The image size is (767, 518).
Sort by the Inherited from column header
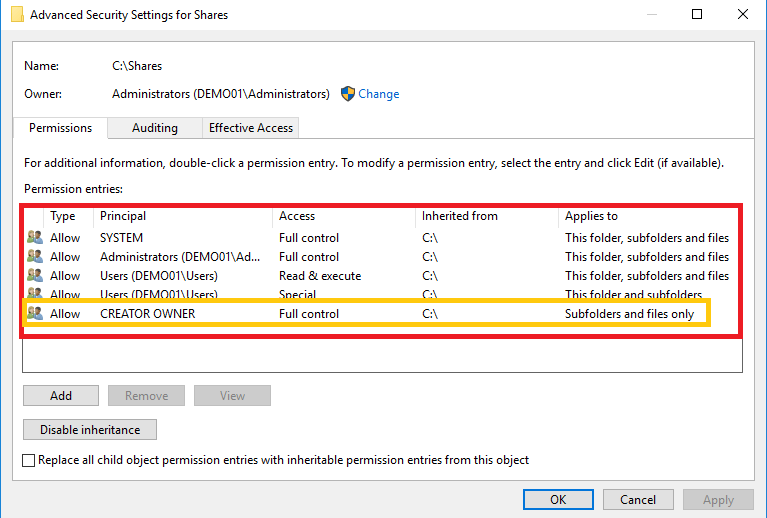[x=459, y=216]
